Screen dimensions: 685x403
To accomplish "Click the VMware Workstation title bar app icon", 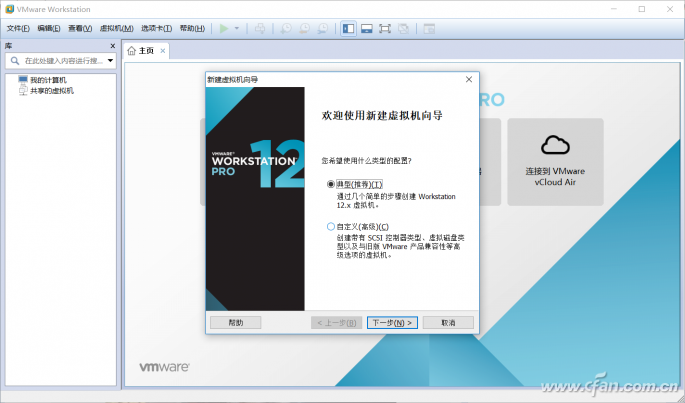I will pyautogui.click(x=10, y=9).
